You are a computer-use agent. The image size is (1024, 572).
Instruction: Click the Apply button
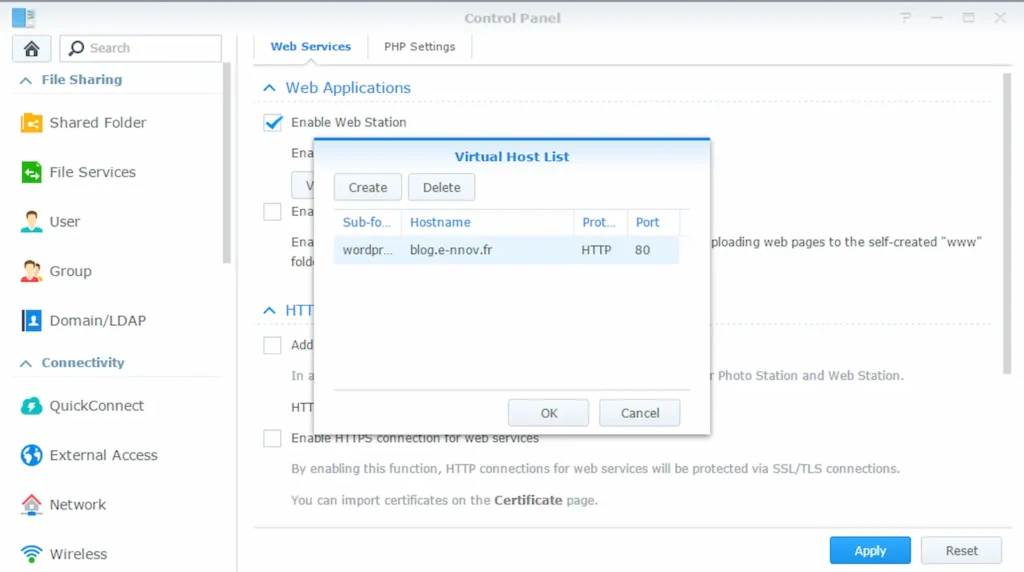(870, 550)
